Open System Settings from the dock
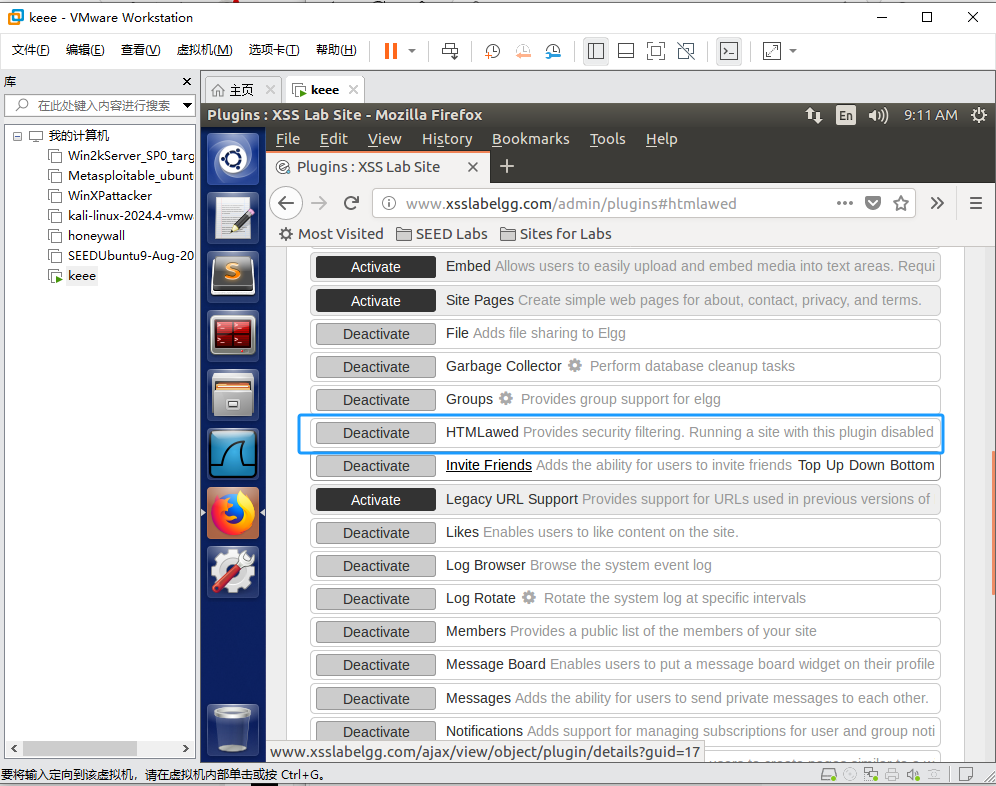The image size is (996, 786). pyautogui.click(x=233, y=572)
